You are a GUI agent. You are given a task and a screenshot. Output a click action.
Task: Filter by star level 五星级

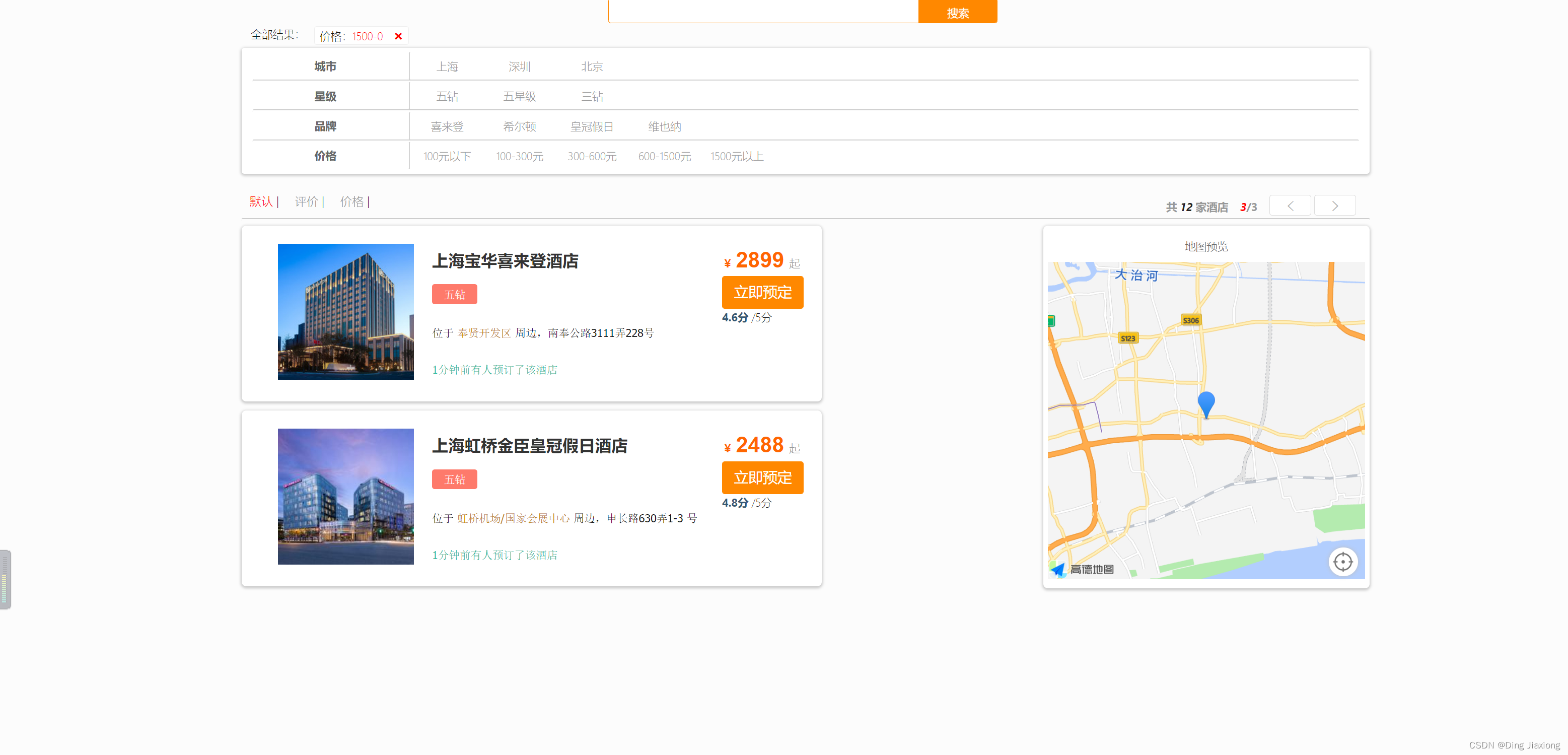[519, 96]
